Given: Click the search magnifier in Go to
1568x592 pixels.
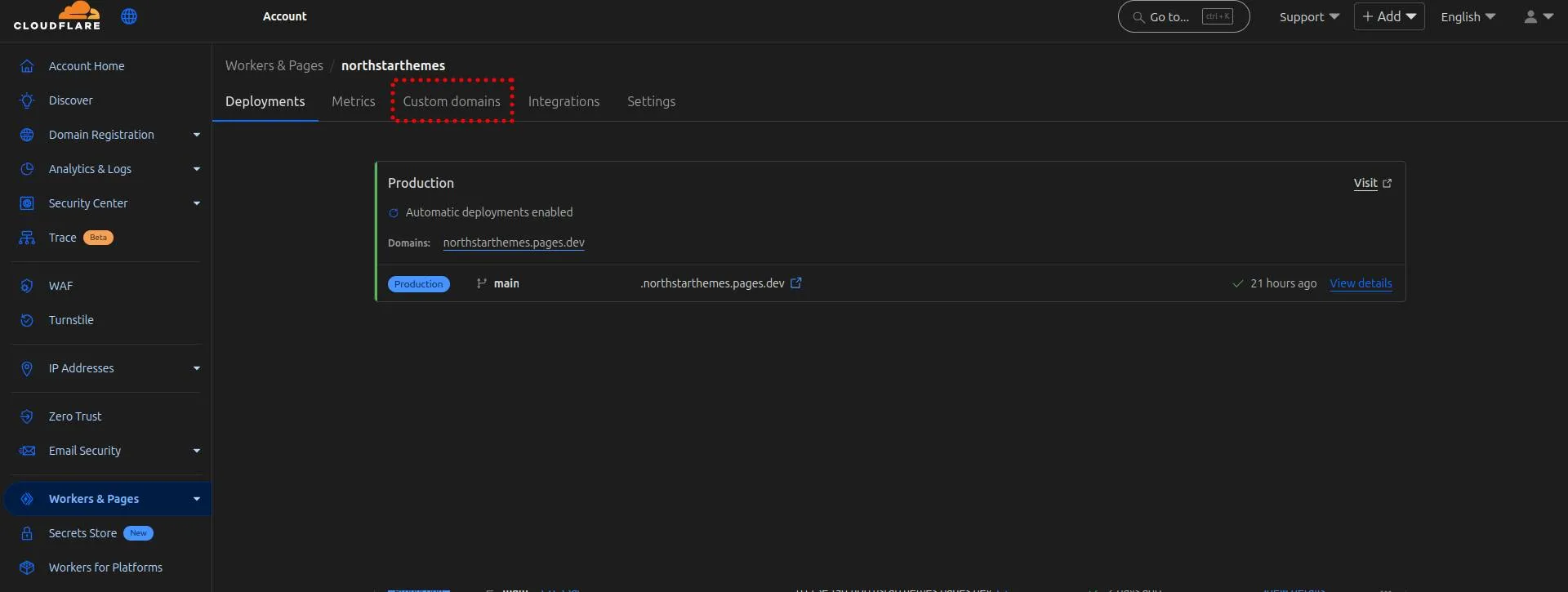Looking at the screenshot, I should [x=1138, y=17].
